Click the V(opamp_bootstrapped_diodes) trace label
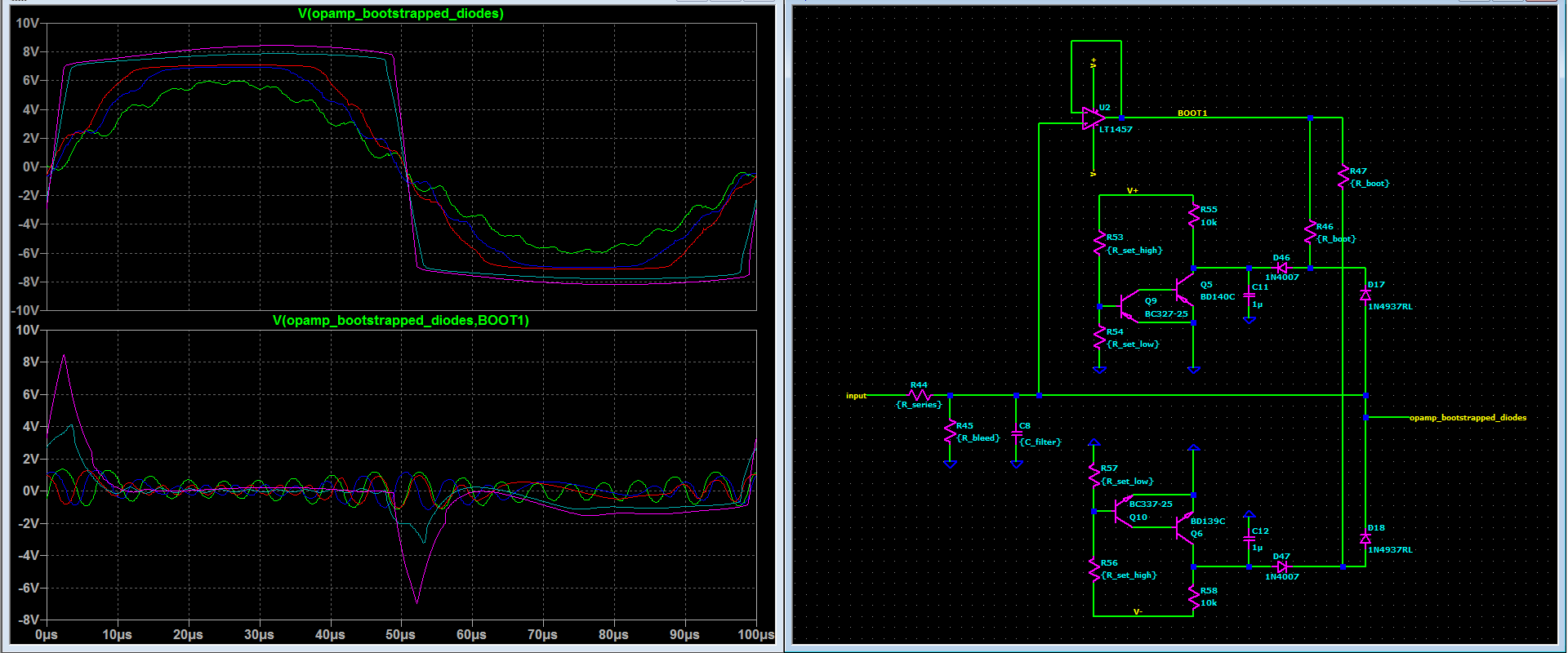Screen dimensions: 1568x653 point(401,14)
